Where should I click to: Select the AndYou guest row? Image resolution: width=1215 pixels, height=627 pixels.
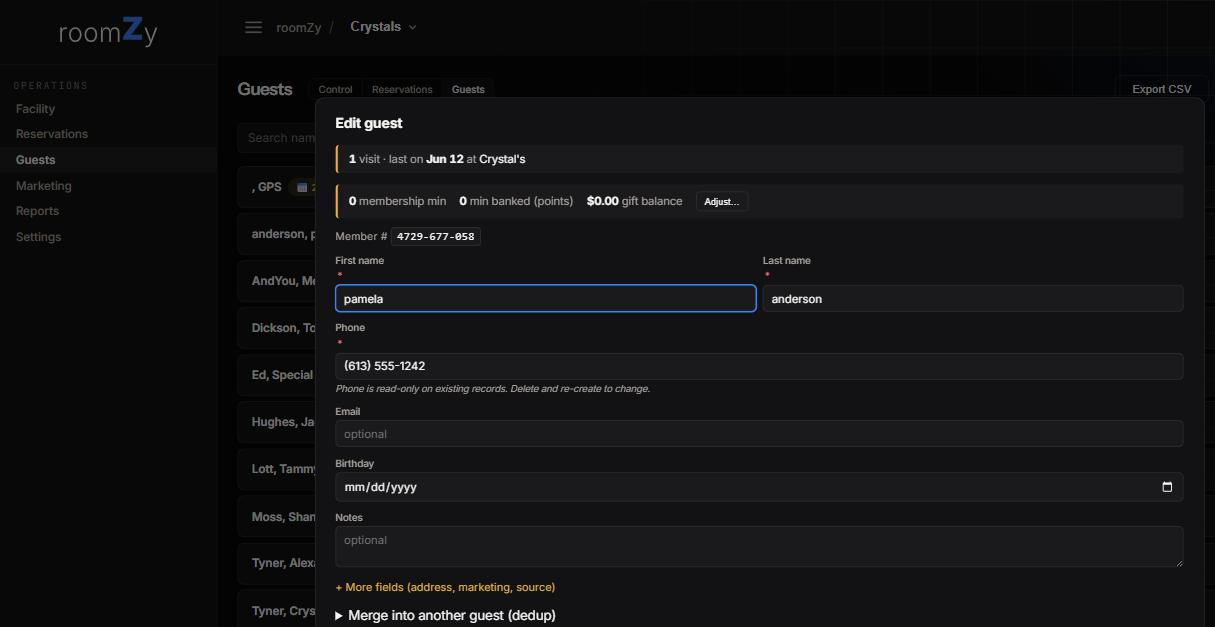click(x=277, y=281)
